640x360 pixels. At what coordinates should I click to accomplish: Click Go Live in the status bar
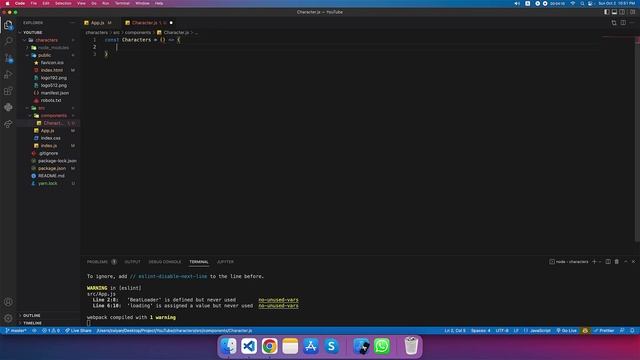point(567,331)
